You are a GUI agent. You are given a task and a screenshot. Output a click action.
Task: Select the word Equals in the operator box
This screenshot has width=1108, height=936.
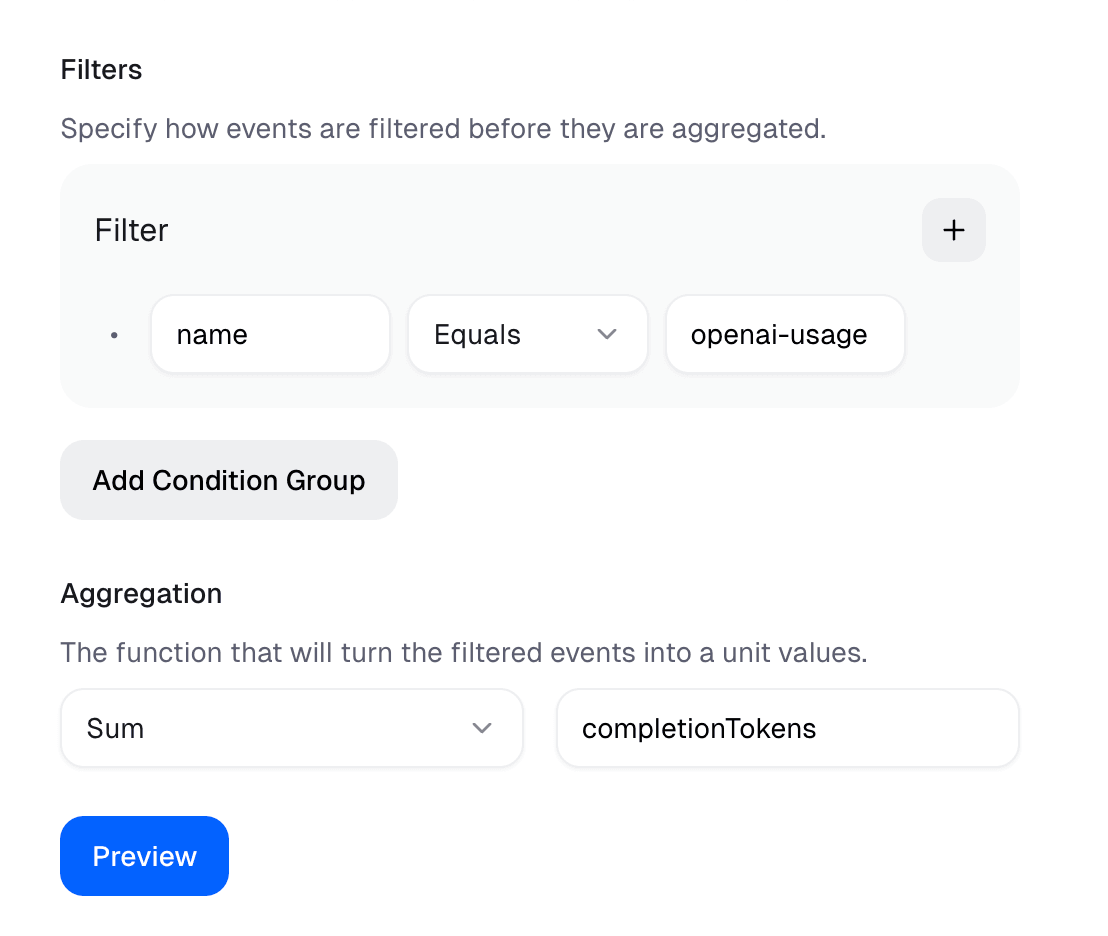click(477, 335)
